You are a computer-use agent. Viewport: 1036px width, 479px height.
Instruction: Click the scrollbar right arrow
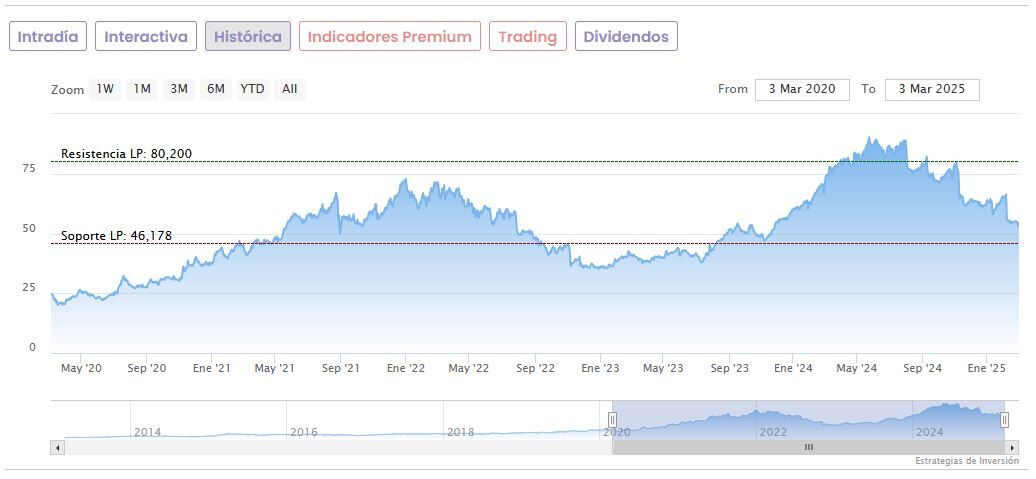click(x=1012, y=447)
